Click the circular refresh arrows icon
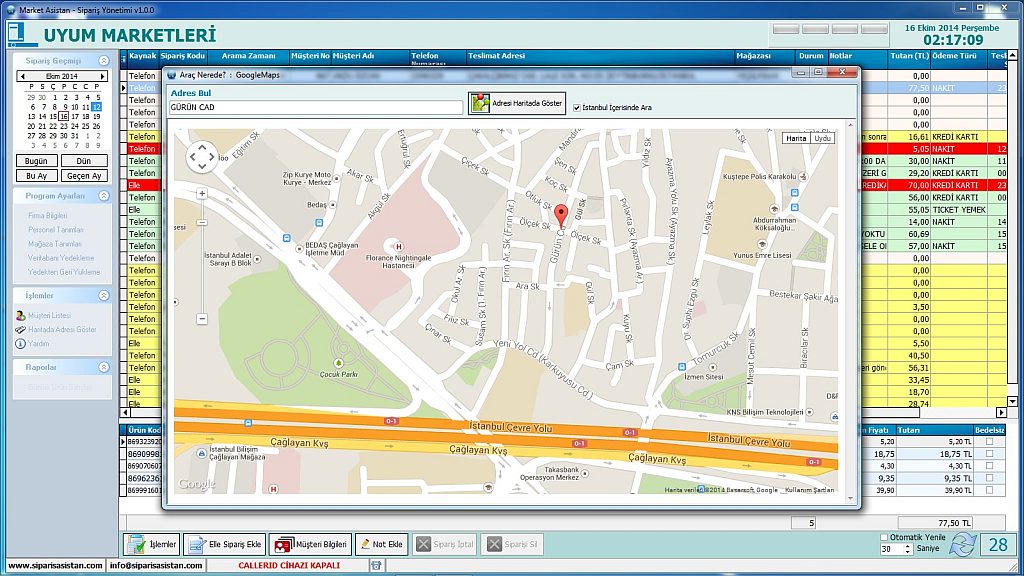This screenshot has height=576, width=1024. [x=962, y=544]
